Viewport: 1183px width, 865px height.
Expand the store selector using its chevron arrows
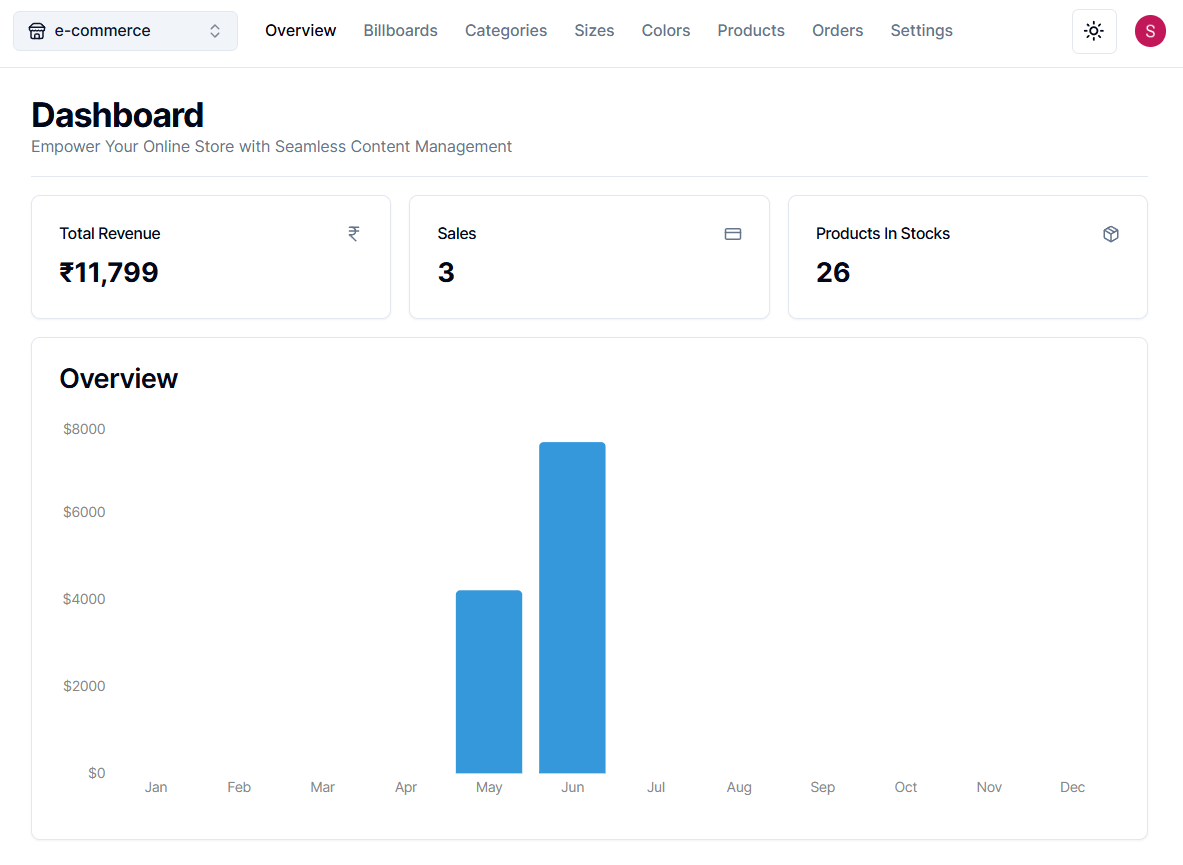click(x=215, y=31)
